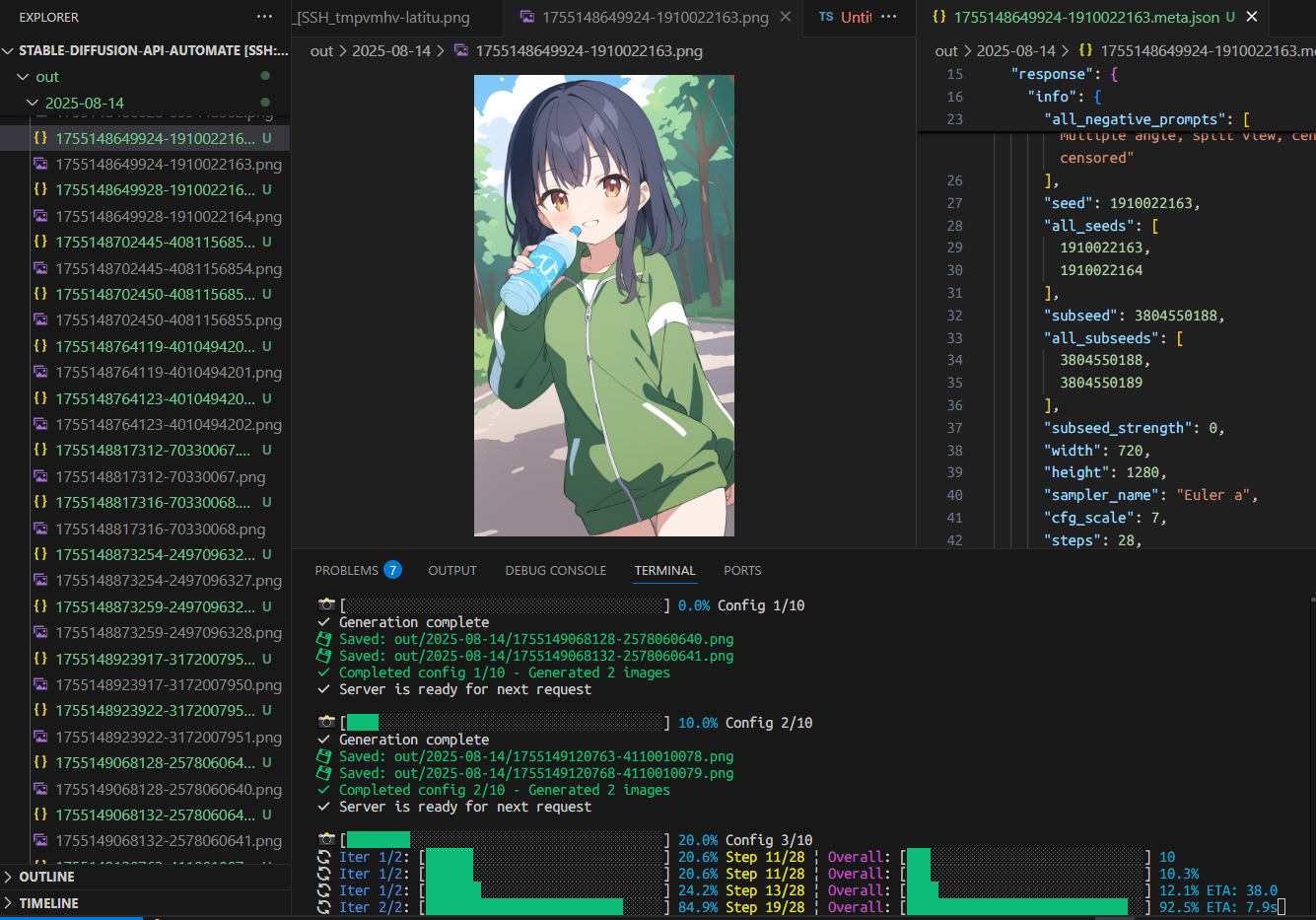Viewport: 1316px width, 920px height.
Task: Open the DEBUG CONSOLE panel tab
Action: click(x=556, y=571)
